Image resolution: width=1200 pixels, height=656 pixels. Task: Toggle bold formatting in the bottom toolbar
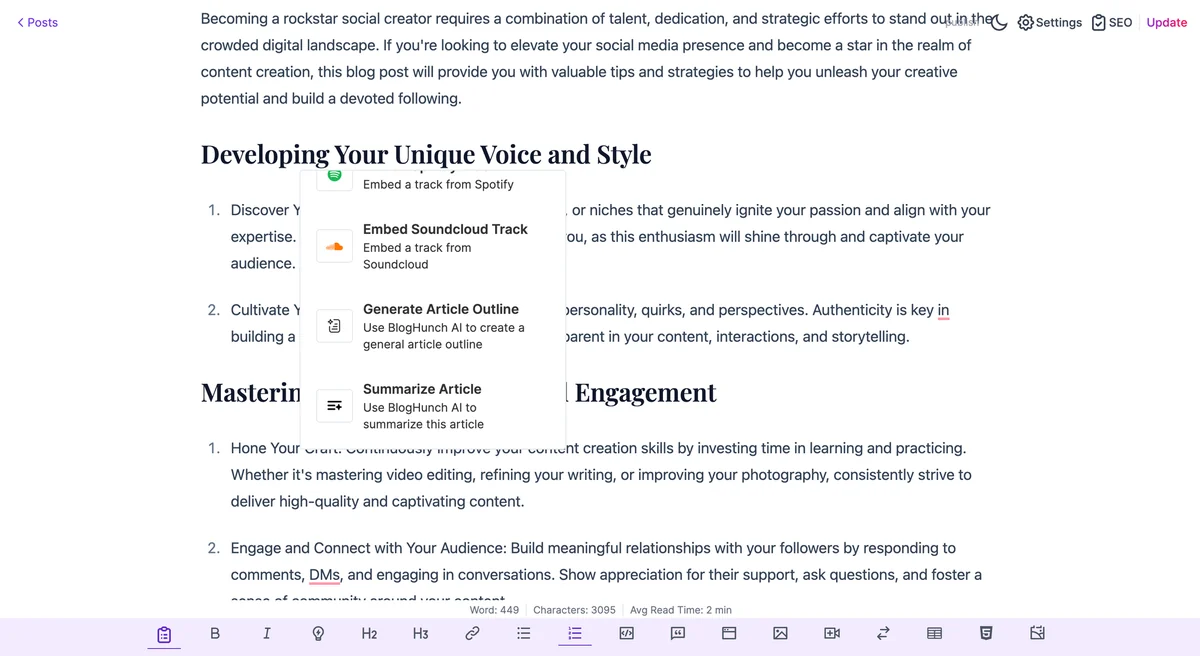215,633
